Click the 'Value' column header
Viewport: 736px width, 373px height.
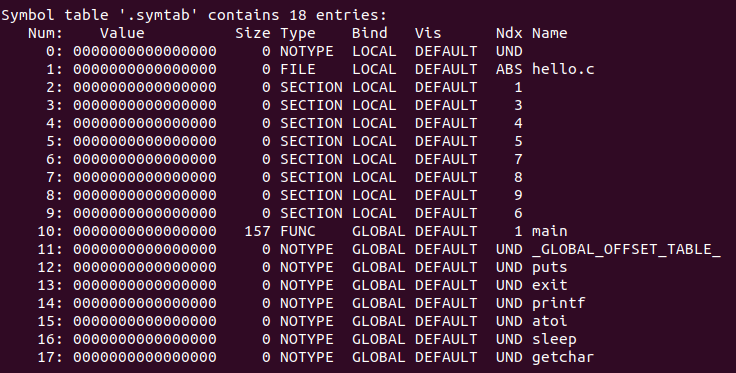122,33
